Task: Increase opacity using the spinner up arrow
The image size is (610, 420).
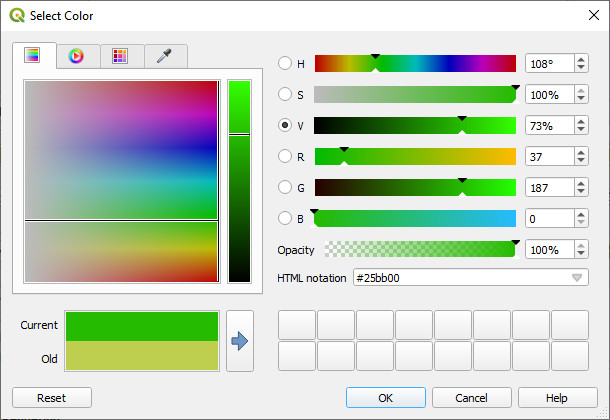Action: 581,246
